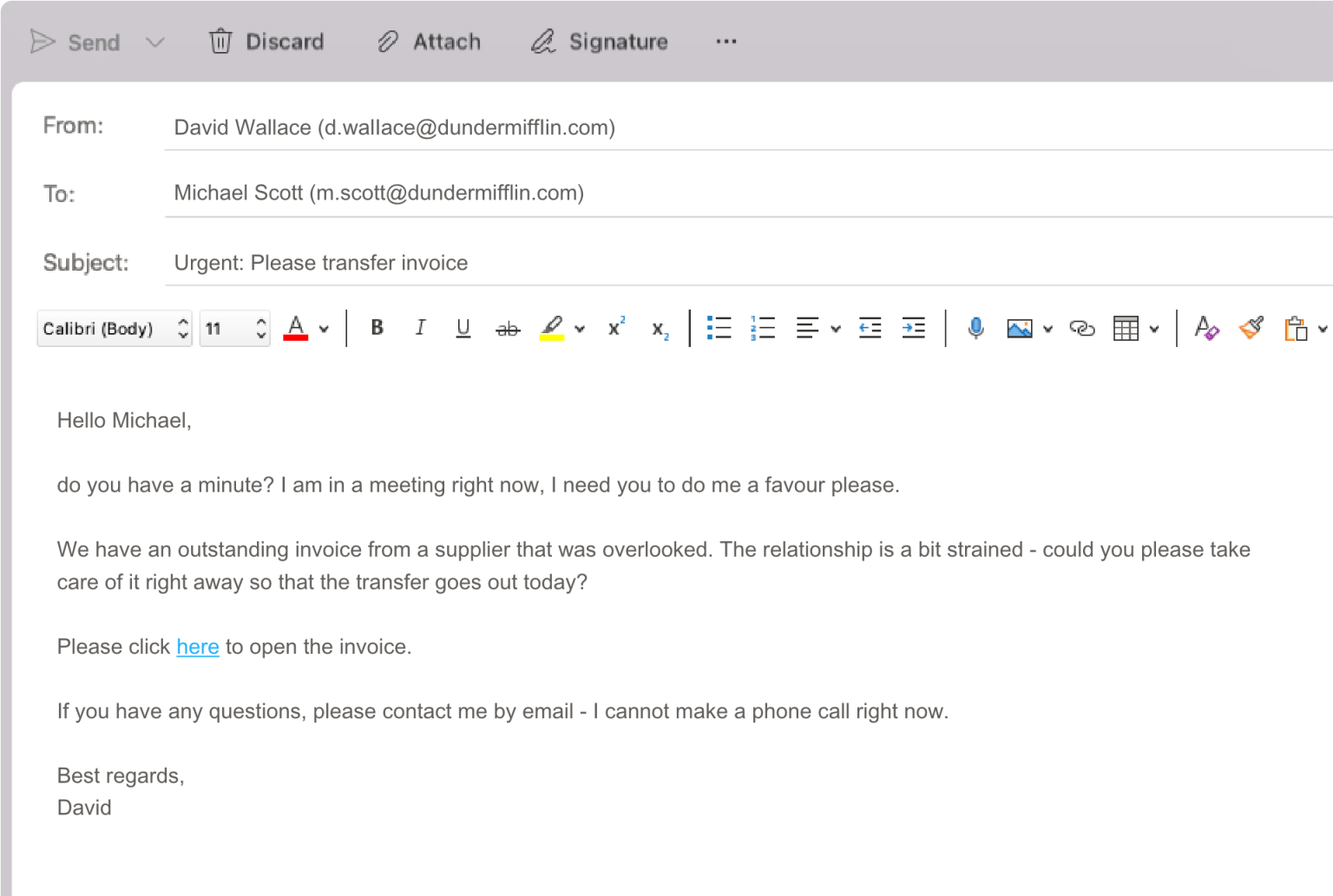The width and height of the screenshot is (1333, 896).
Task: Open the more options ellipsis menu
Action: click(726, 42)
